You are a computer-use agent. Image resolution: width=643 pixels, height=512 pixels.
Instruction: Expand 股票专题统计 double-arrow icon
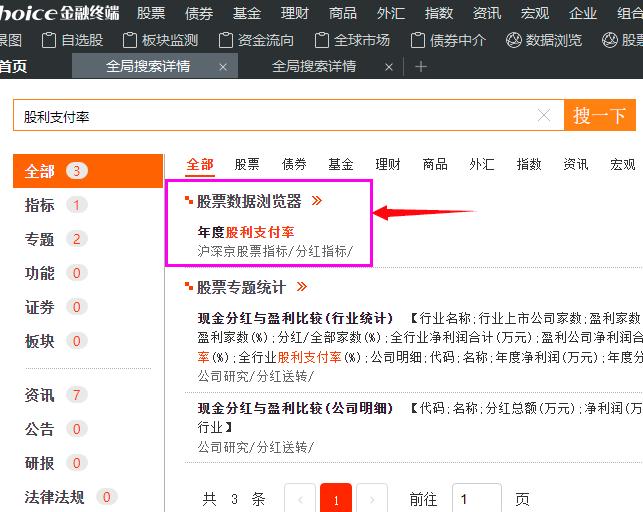click(x=302, y=286)
